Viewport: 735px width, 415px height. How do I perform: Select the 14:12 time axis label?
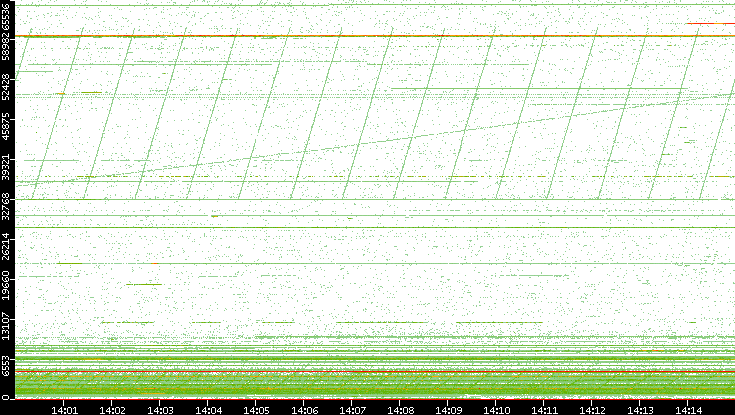(x=593, y=410)
